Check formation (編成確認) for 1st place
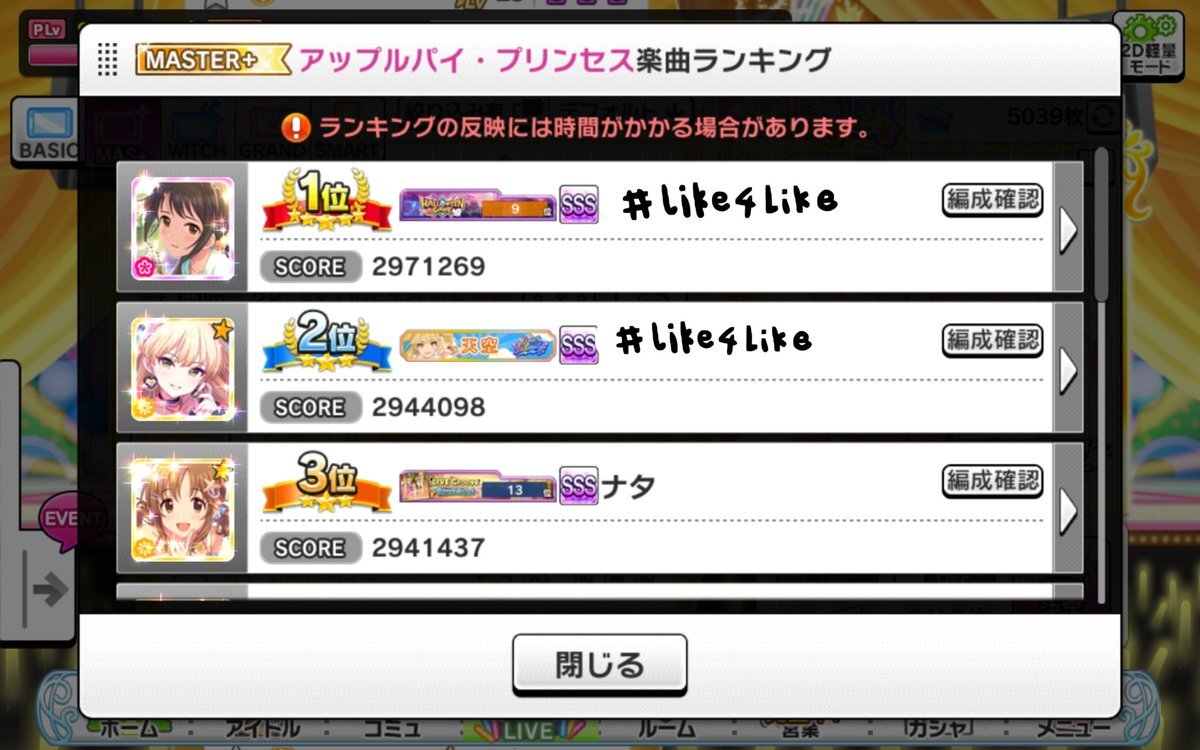The width and height of the screenshot is (1200, 750). pyautogui.click(x=992, y=200)
